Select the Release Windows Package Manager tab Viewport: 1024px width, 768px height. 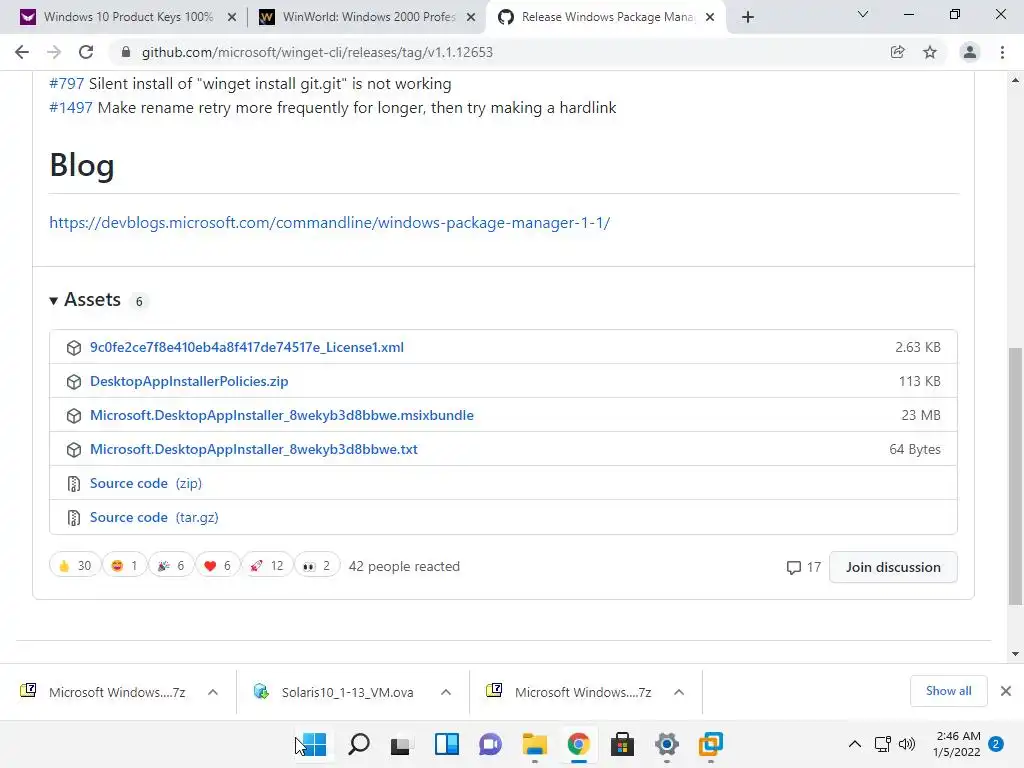pos(605,17)
